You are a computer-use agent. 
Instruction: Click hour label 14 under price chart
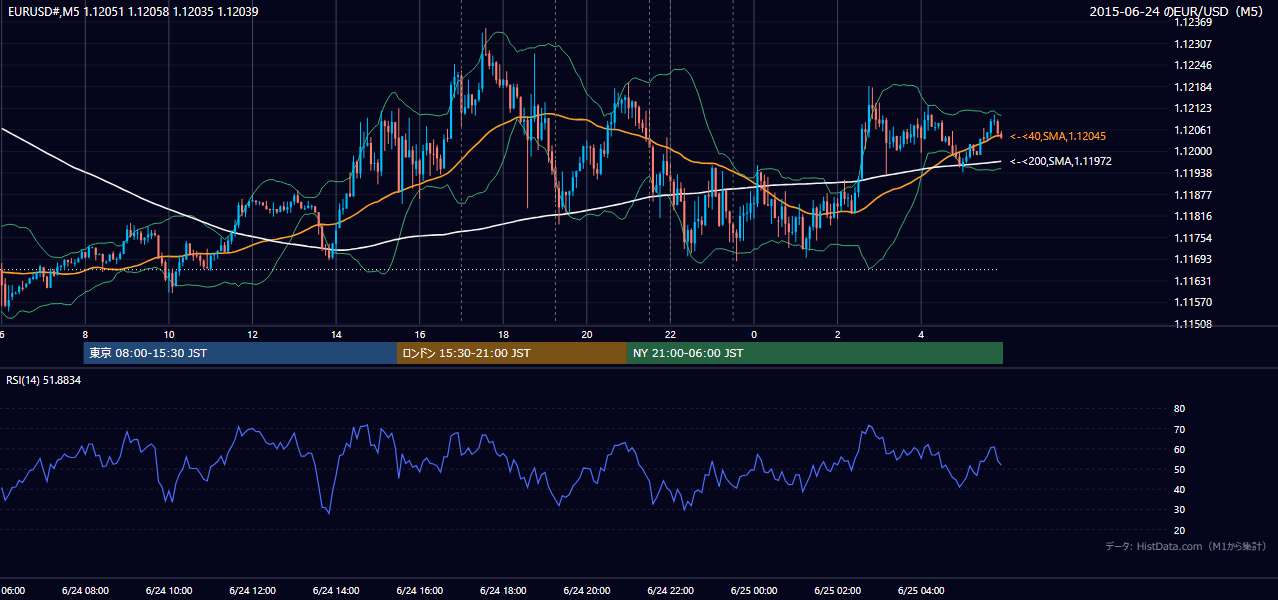(x=336, y=334)
